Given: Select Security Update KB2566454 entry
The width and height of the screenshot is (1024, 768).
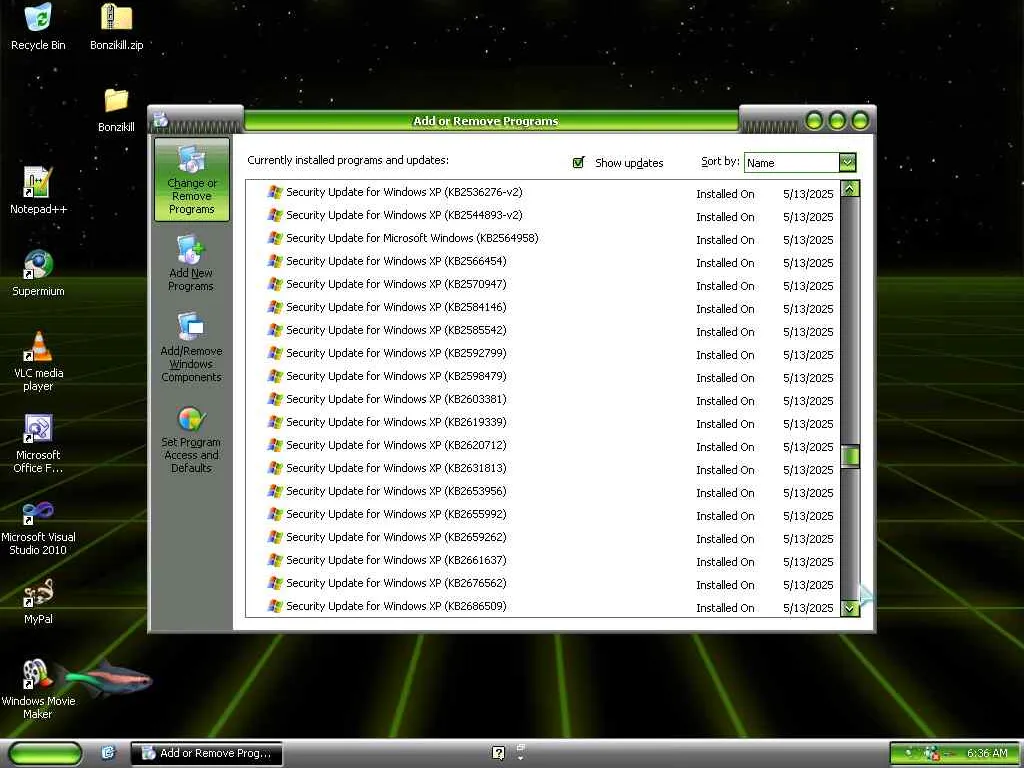Looking at the screenshot, I should [x=543, y=261].
